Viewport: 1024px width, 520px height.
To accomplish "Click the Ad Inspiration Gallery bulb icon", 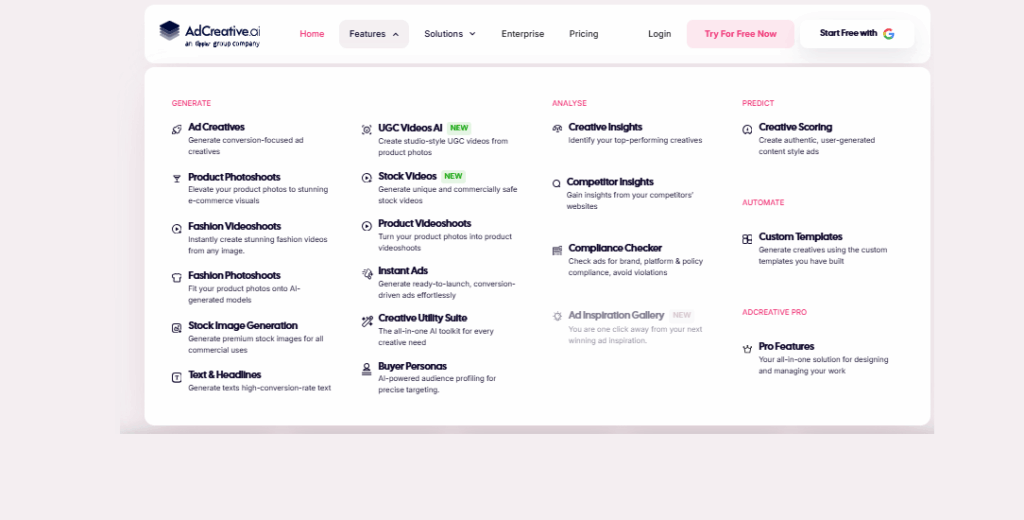I will coord(557,316).
